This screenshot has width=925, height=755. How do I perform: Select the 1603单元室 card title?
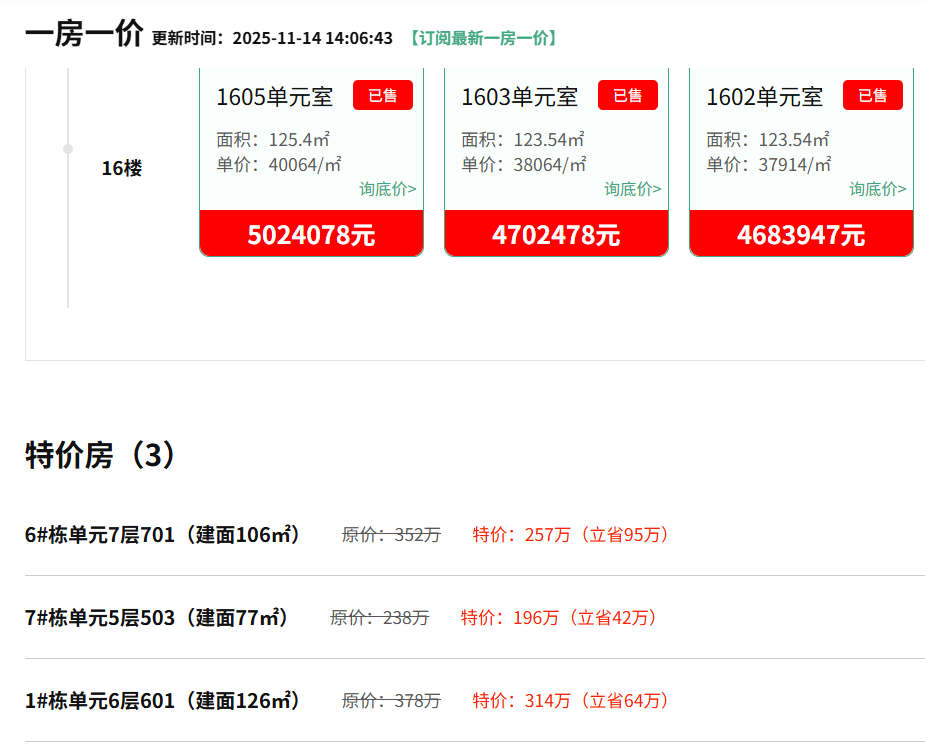(x=519, y=97)
